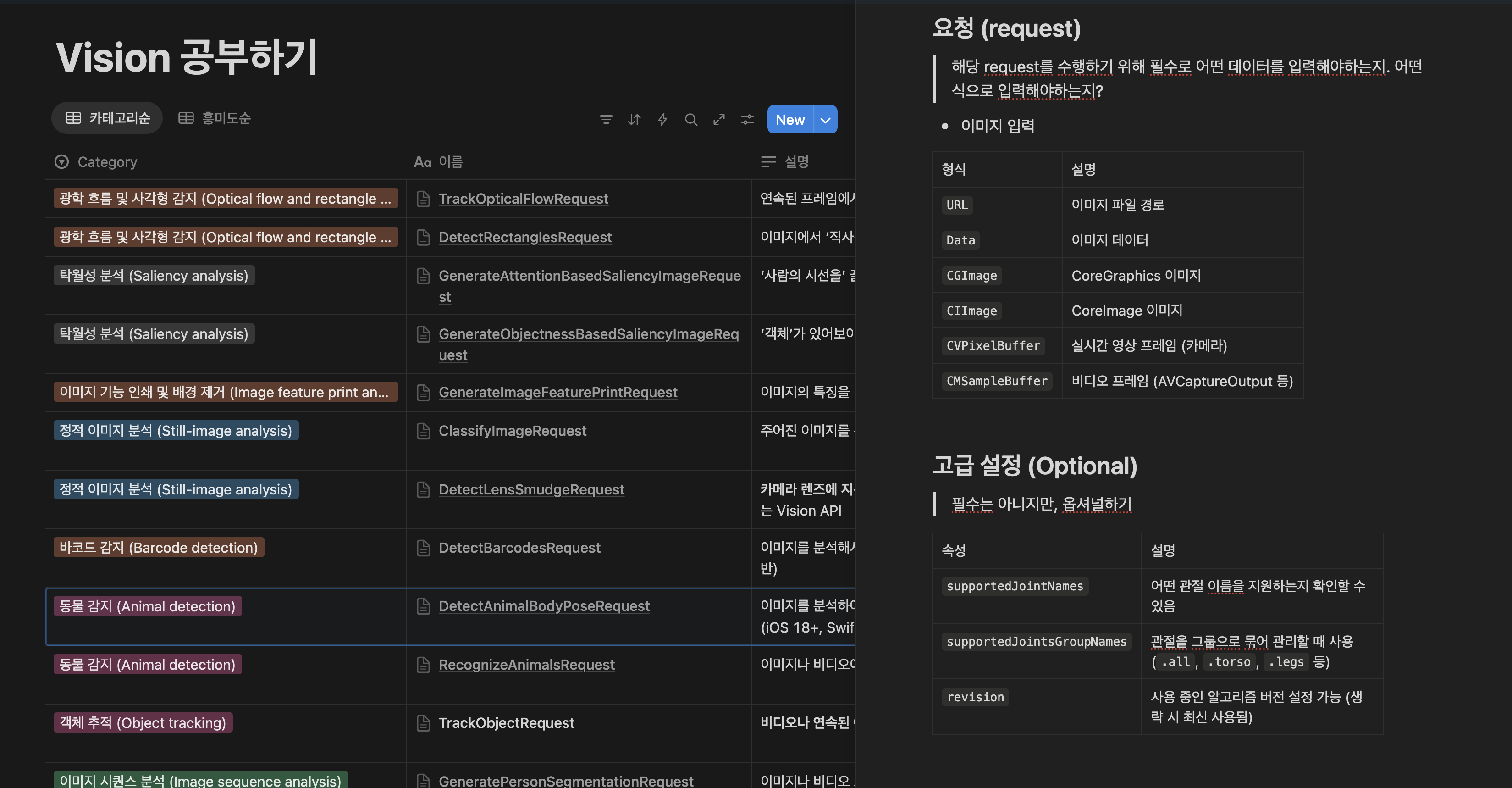This screenshot has height=788, width=1512.
Task: Click page icon beside DetectBarcodesRequest
Action: pos(423,548)
